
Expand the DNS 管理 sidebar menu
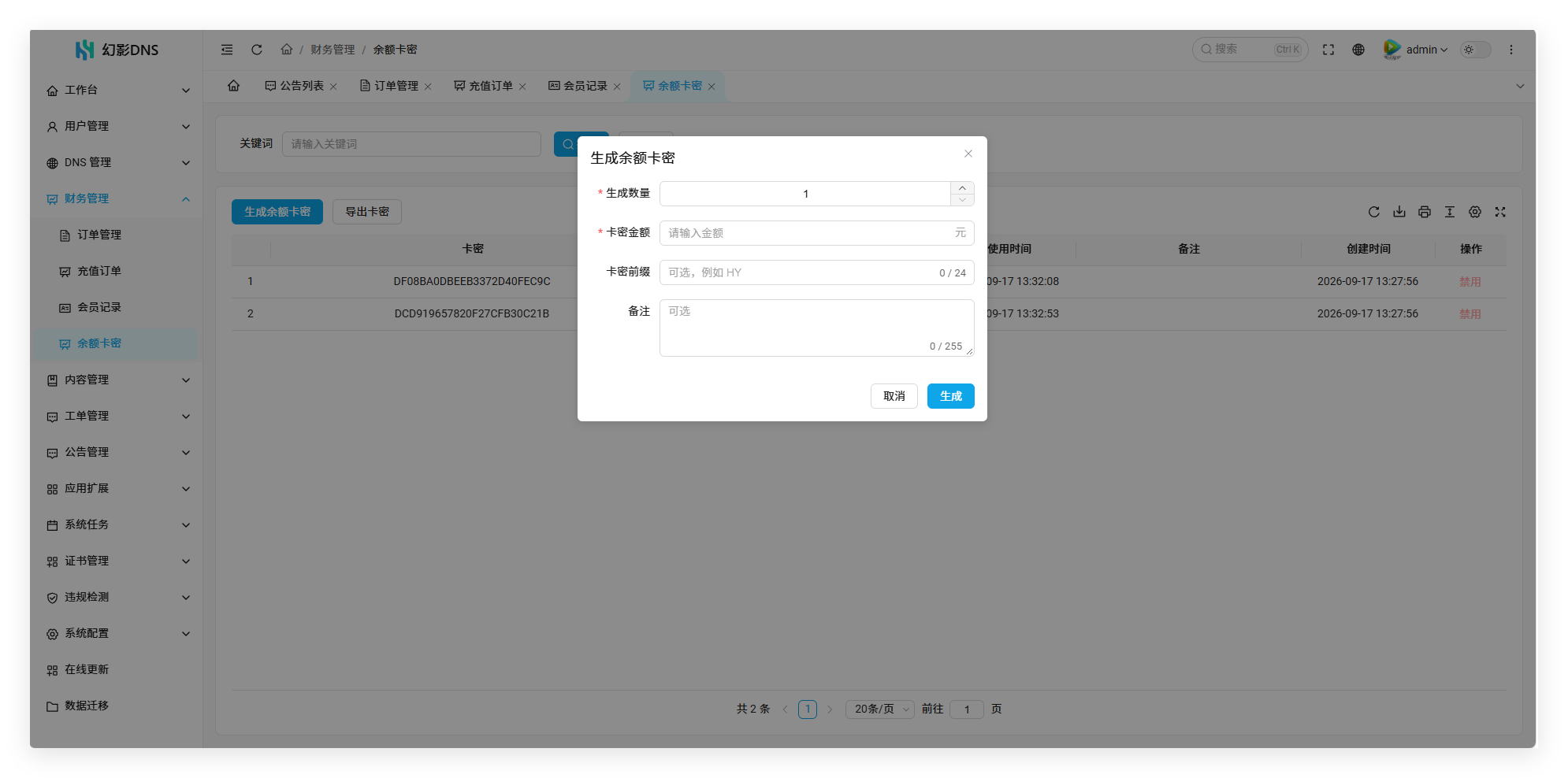[117, 163]
